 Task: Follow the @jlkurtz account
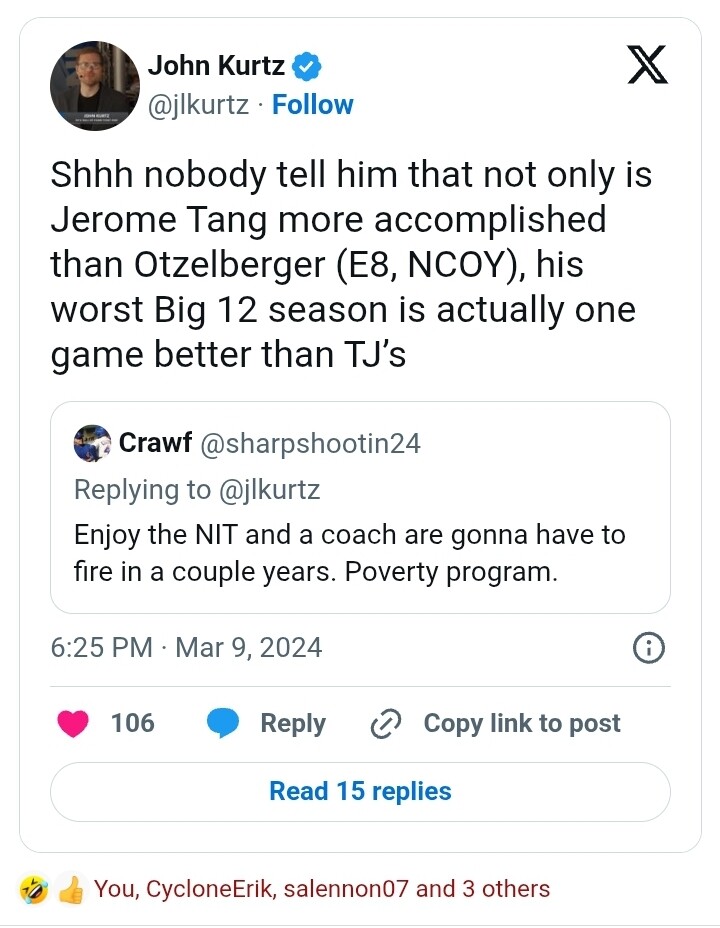click(313, 105)
